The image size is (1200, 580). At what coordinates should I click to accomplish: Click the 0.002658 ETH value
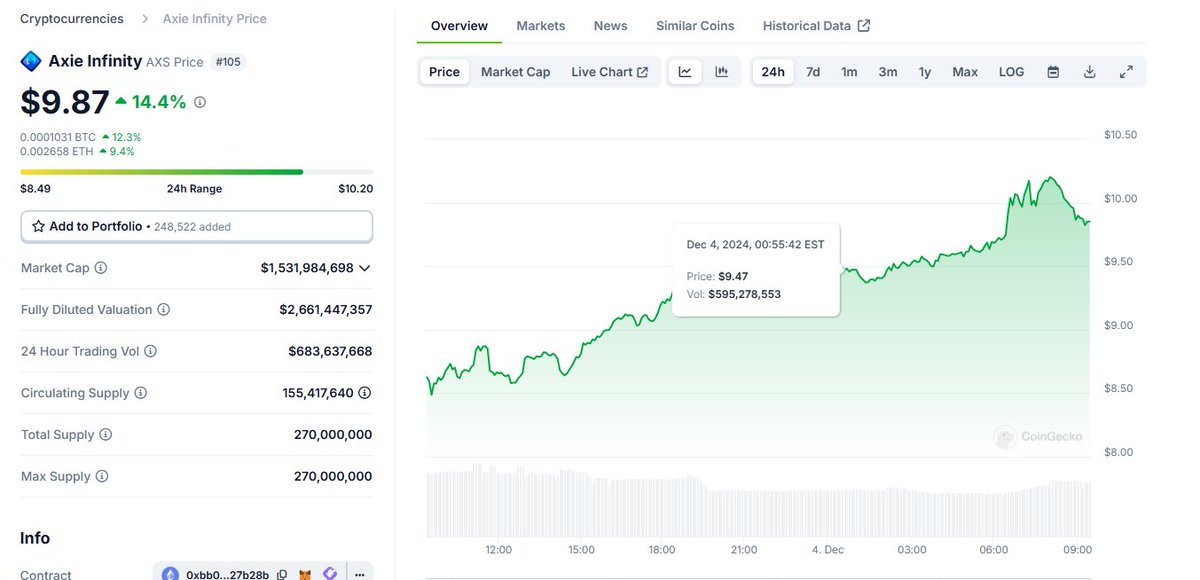coord(56,152)
